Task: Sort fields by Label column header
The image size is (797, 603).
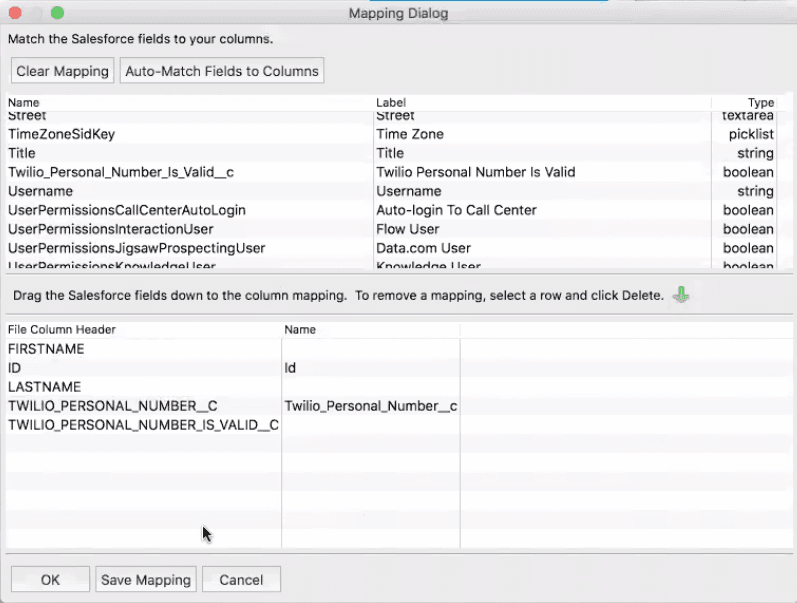Action: 391,103
